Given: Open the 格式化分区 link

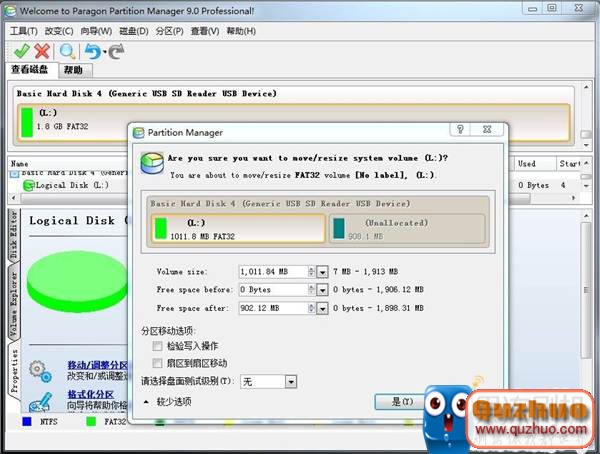Looking at the screenshot, I should tap(91, 394).
